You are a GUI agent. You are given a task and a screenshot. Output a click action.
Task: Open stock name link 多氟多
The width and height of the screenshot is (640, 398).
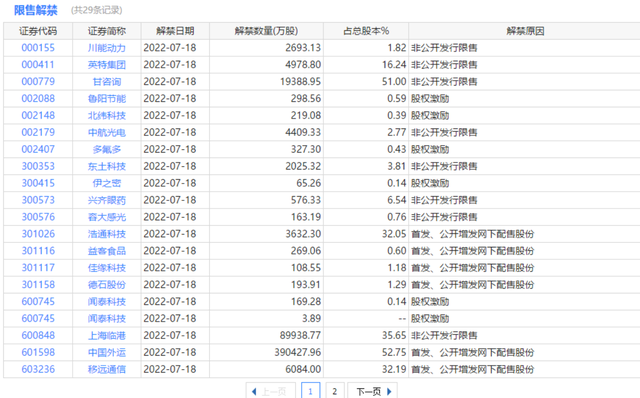pyautogui.click(x=107, y=149)
